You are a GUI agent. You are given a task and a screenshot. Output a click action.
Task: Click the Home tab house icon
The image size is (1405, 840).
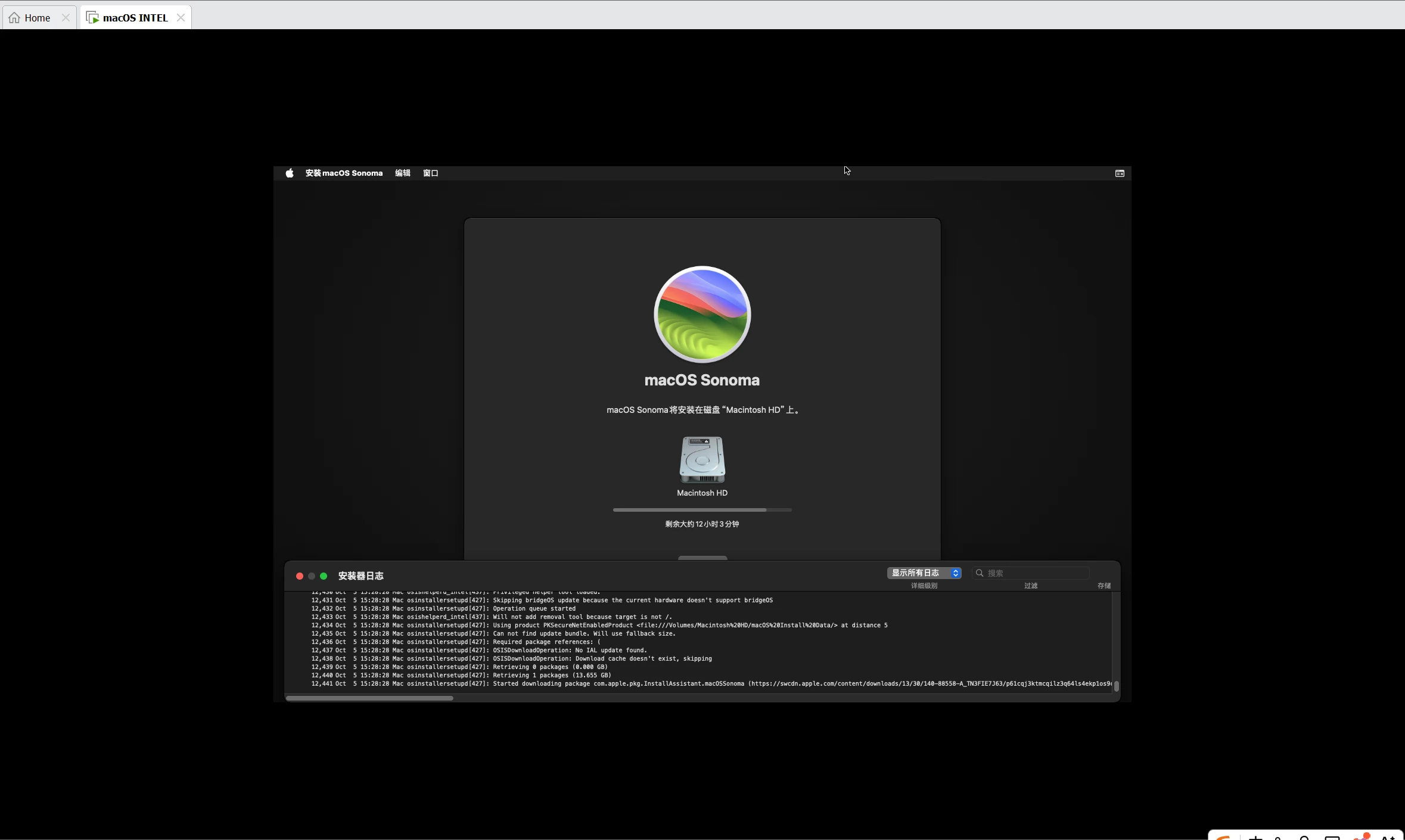(x=14, y=18)
